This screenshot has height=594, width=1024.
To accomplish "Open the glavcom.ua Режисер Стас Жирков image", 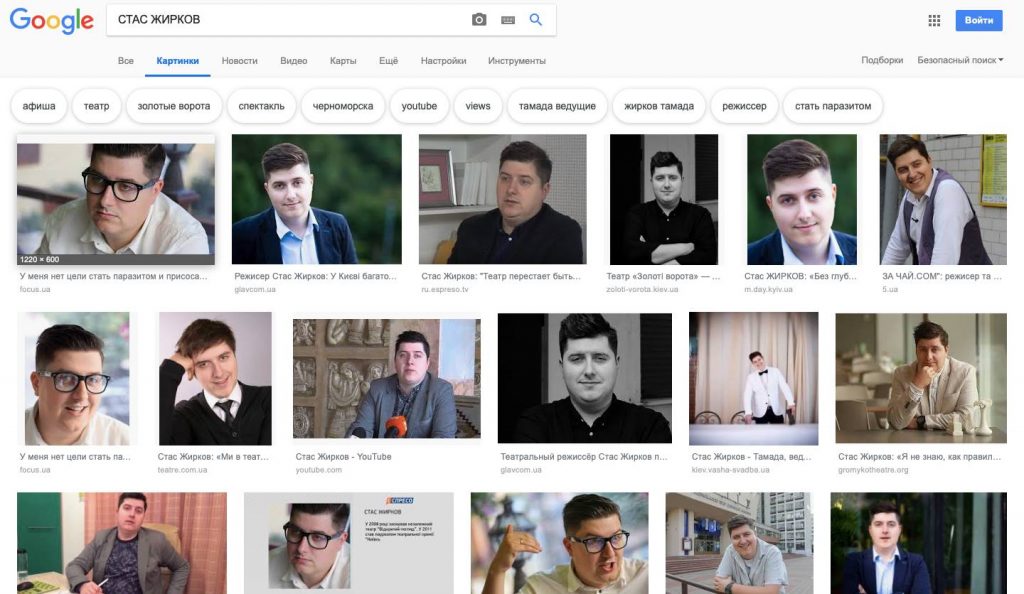I will 317,199.
